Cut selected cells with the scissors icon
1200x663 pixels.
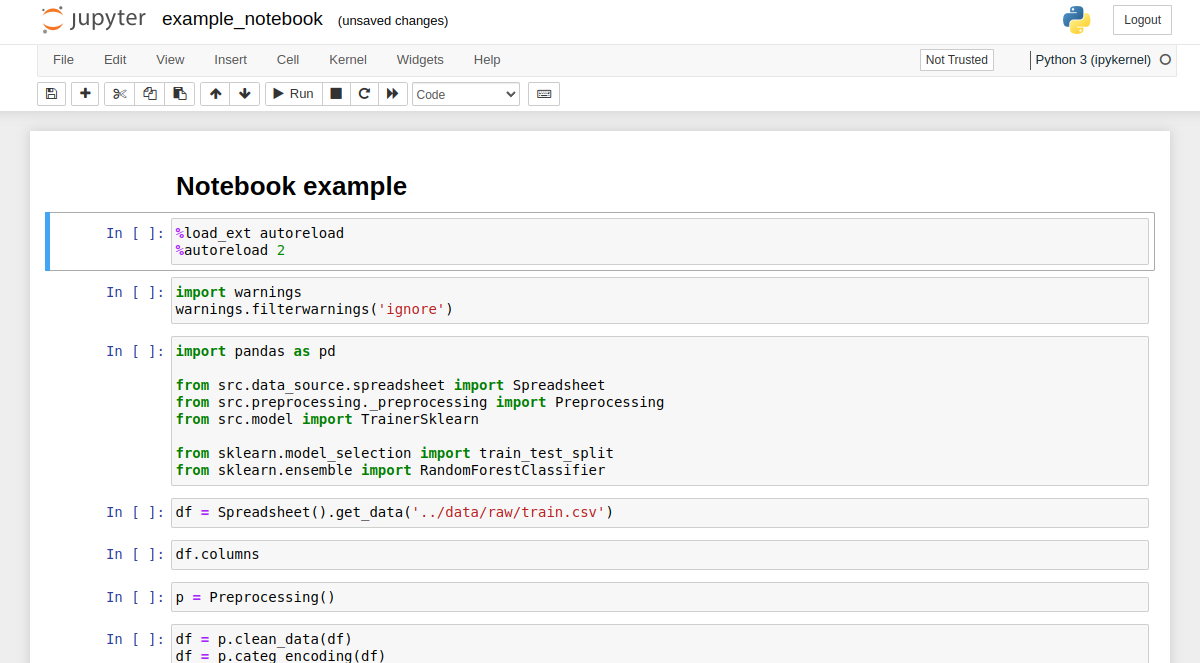tap(120, 94)
